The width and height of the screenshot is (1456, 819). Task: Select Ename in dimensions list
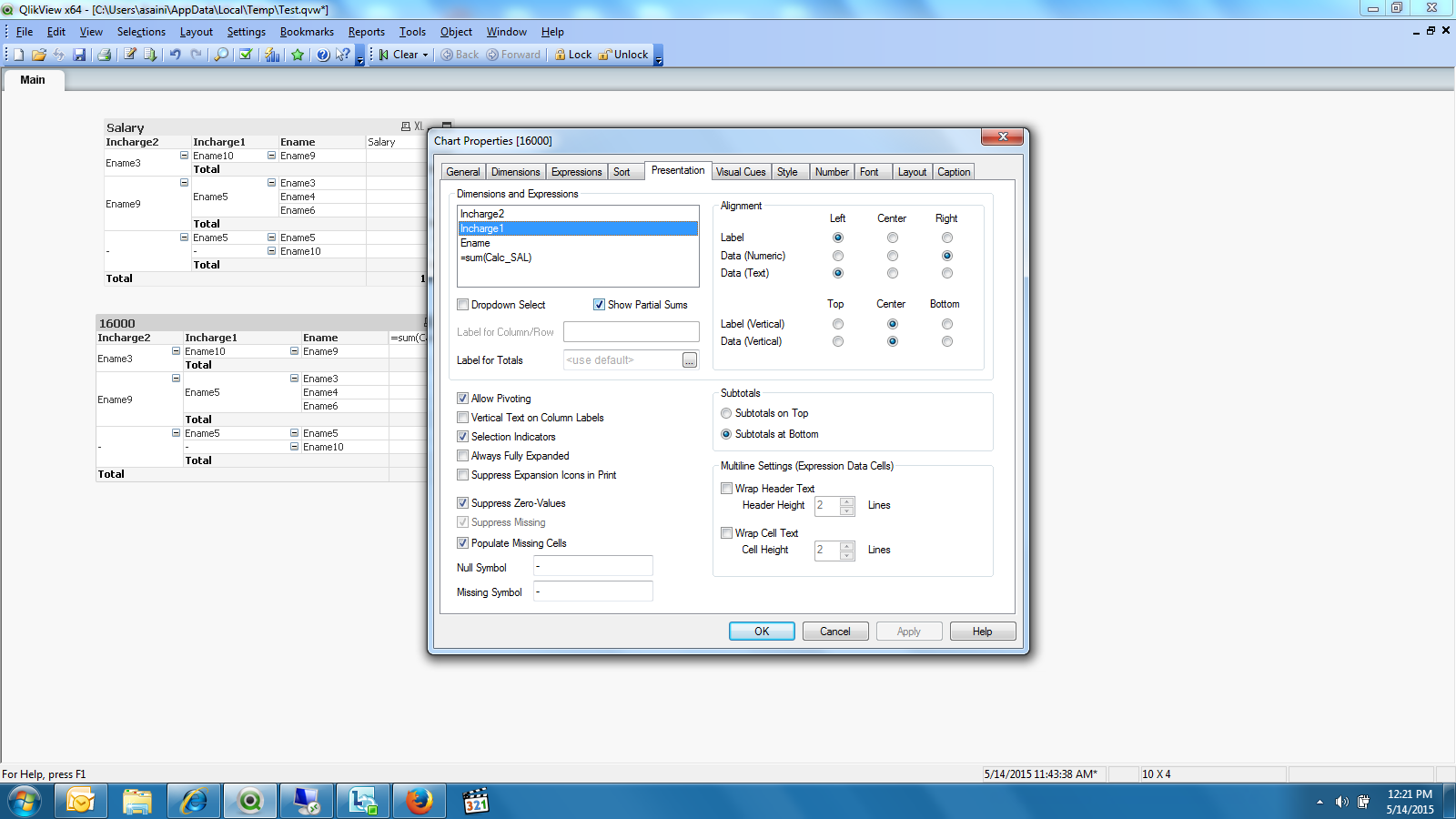tap(578, 243)
